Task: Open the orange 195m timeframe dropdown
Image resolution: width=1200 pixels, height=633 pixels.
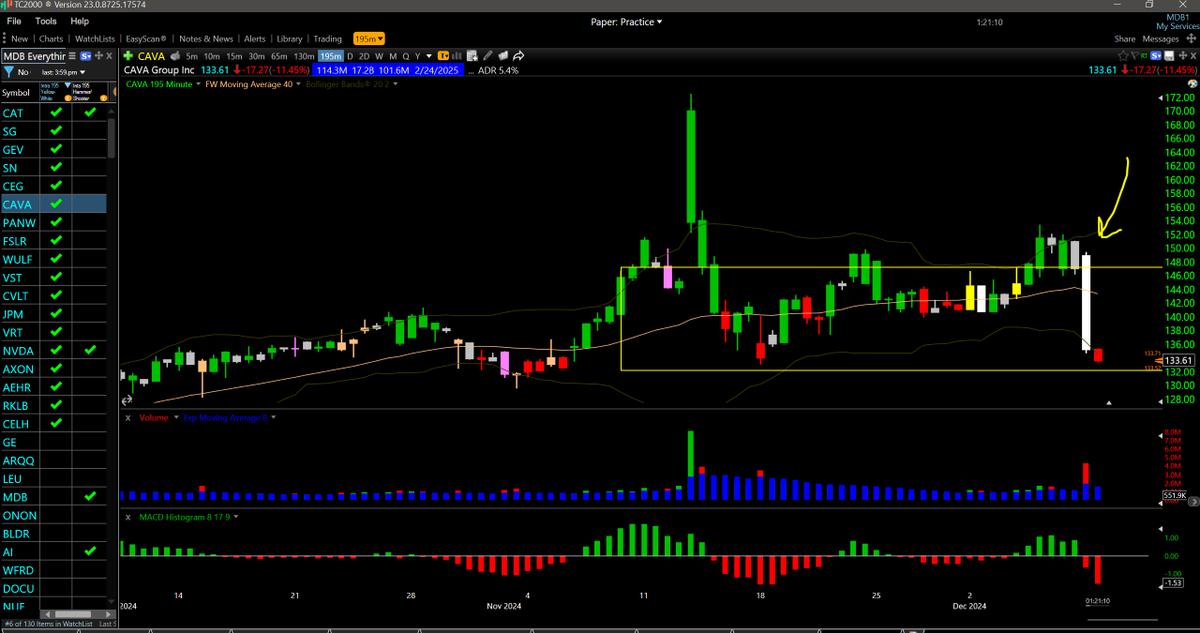Action: click(367, 38)
